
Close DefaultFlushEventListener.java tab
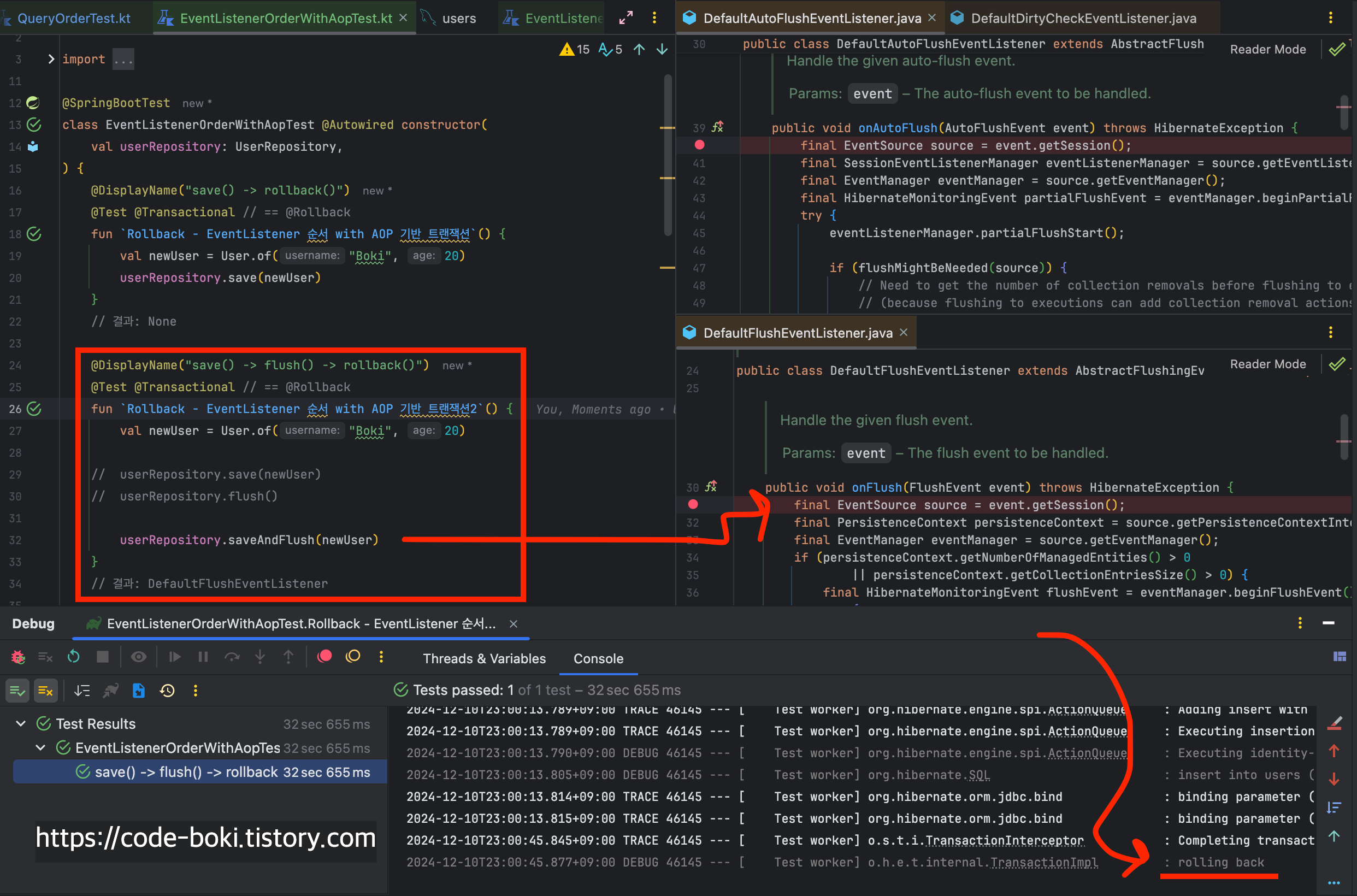coord(904,332)
